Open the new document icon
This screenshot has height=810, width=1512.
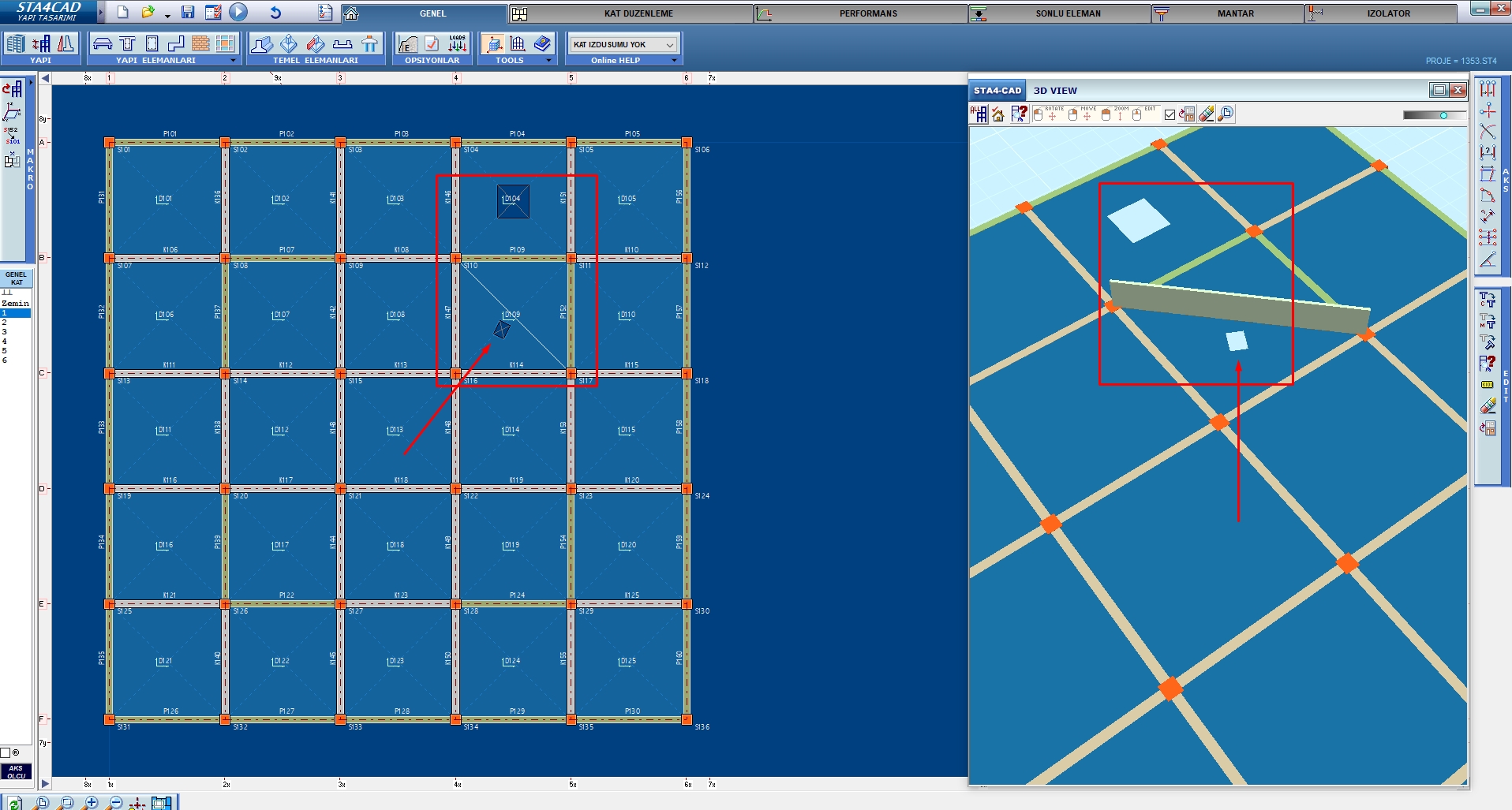(122, 12)
